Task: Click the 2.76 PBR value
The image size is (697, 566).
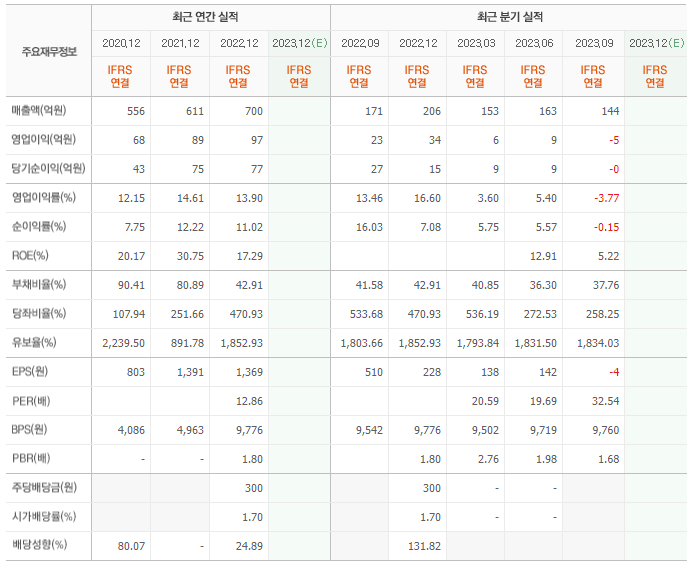Action: point(488,459)
